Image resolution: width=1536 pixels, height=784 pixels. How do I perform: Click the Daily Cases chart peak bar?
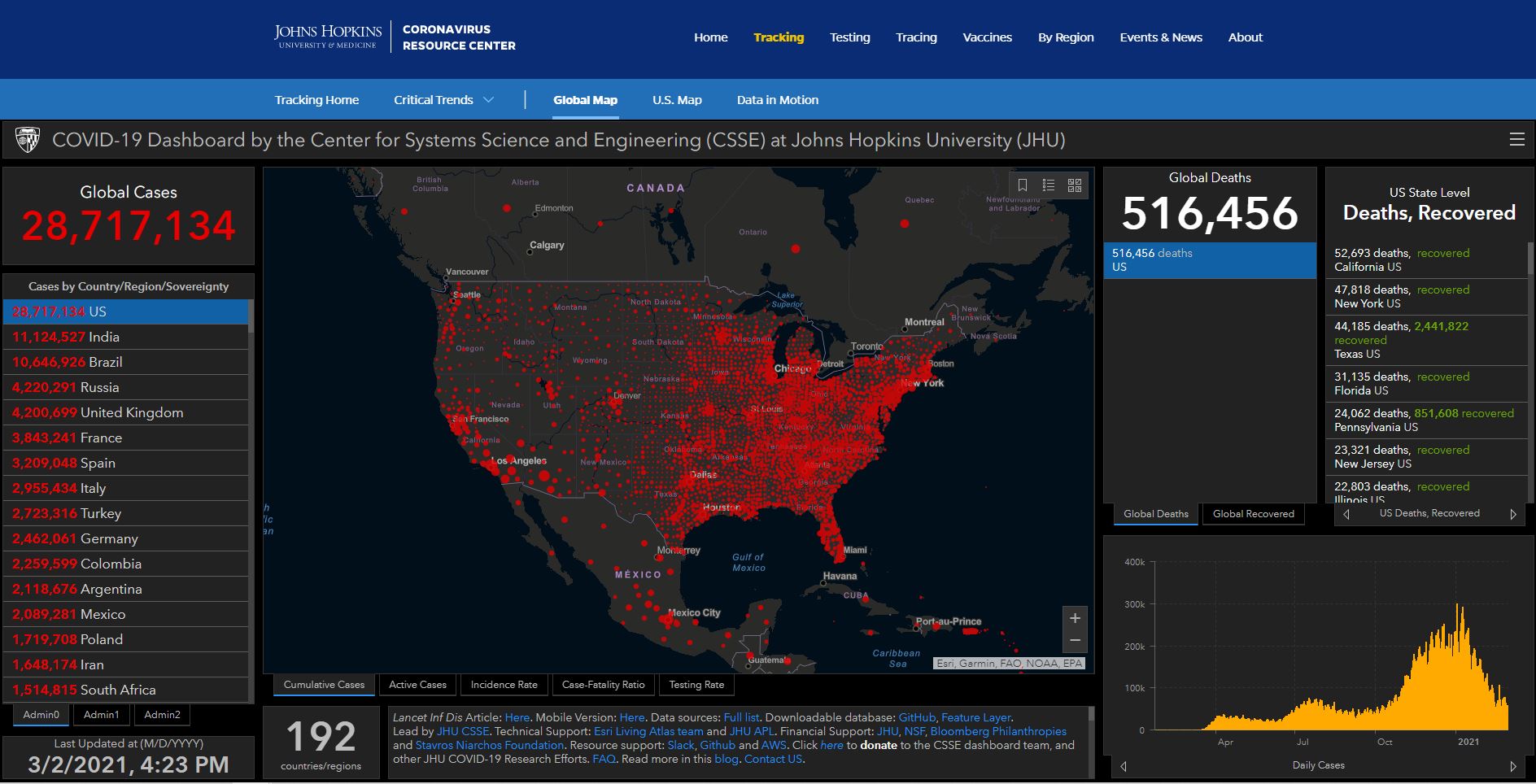pos(1457,667)
